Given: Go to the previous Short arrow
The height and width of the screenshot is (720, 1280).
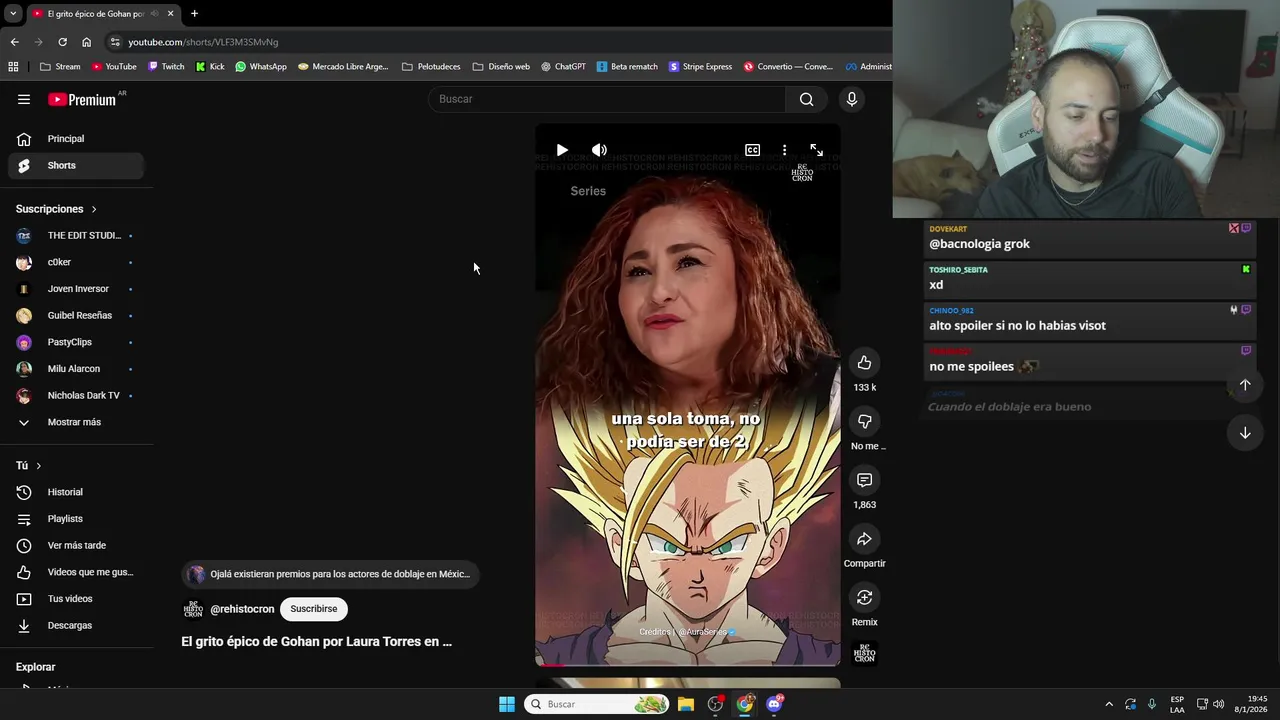Looking at the screenshot, I should (x=1245, y=385).
